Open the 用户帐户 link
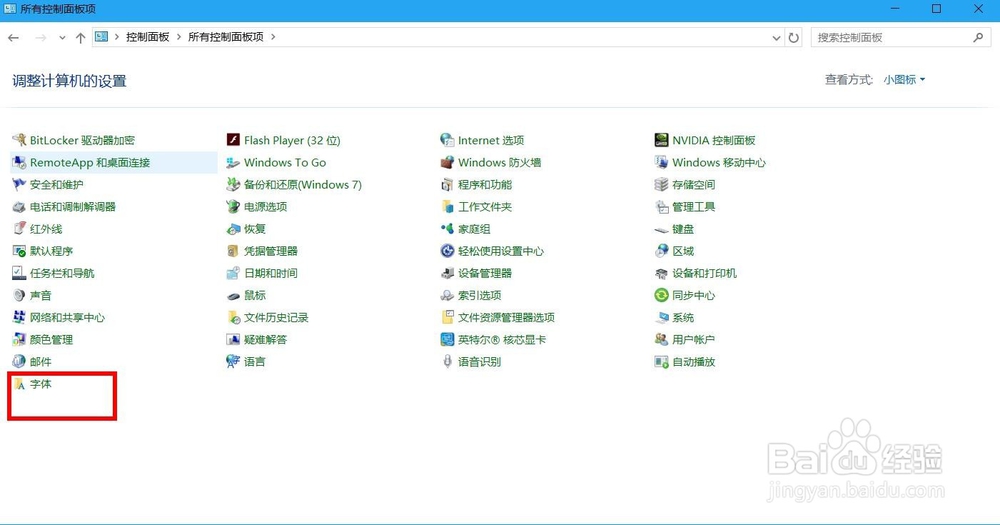This screenshot has height=525, width=1000. 693,339
